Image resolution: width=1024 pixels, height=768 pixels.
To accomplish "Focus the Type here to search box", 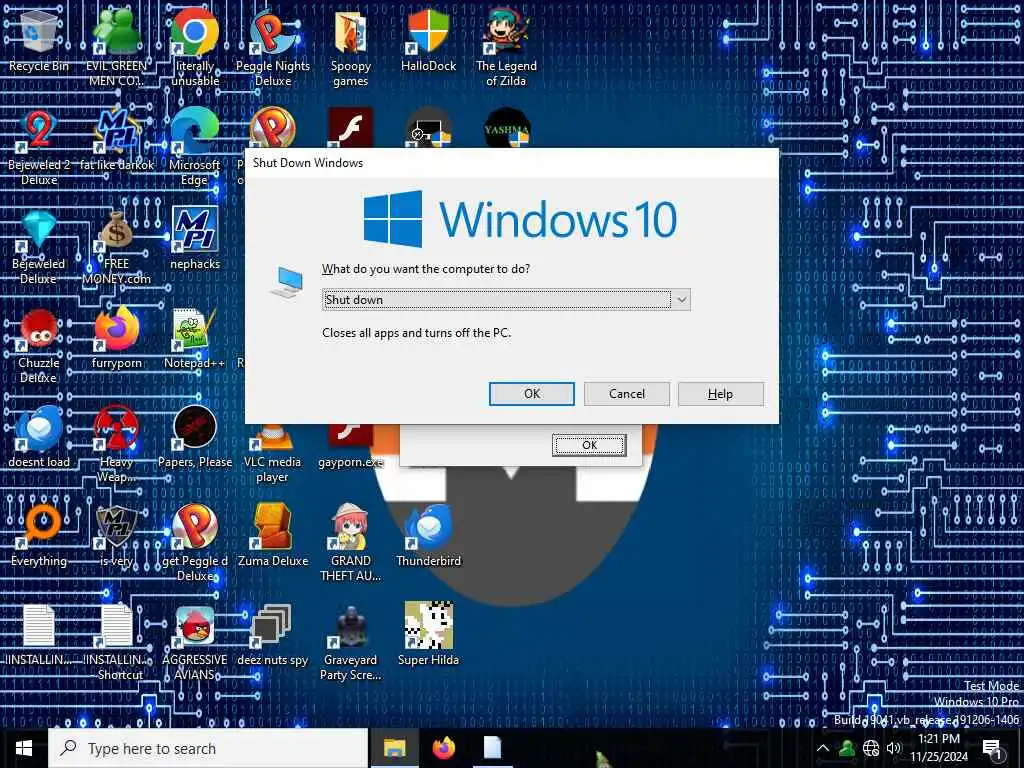I will 208,748.
